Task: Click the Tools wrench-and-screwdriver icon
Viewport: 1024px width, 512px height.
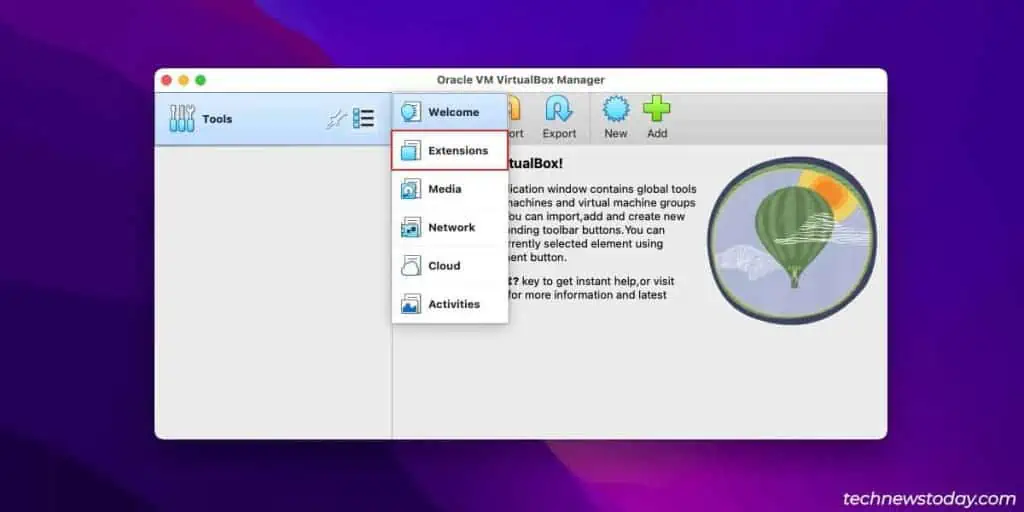Action: (x=182, y=119)
